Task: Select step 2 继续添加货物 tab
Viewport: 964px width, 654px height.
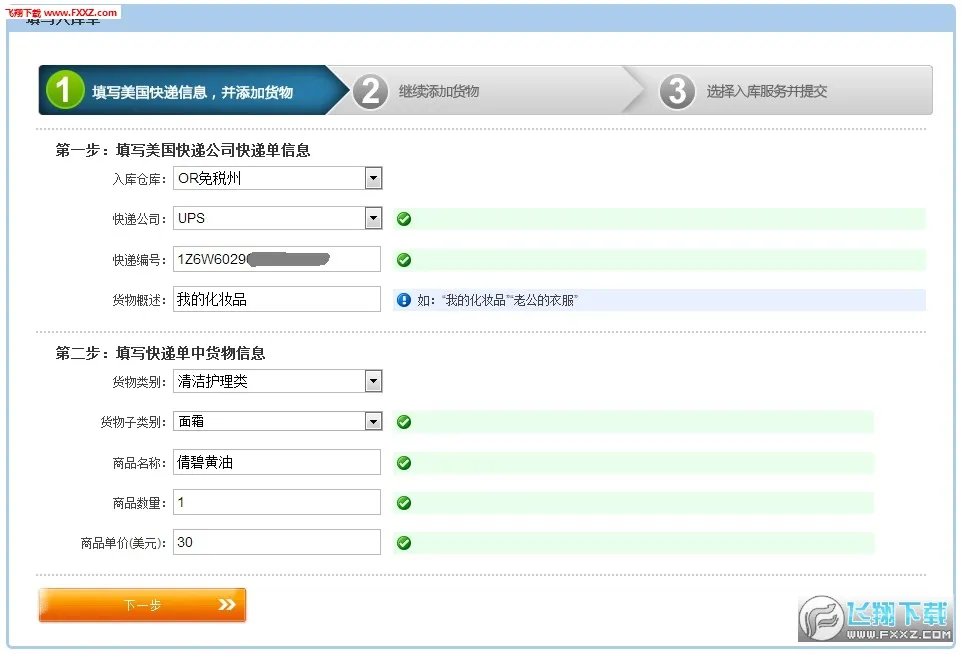Action: click(x=486, y=90)
